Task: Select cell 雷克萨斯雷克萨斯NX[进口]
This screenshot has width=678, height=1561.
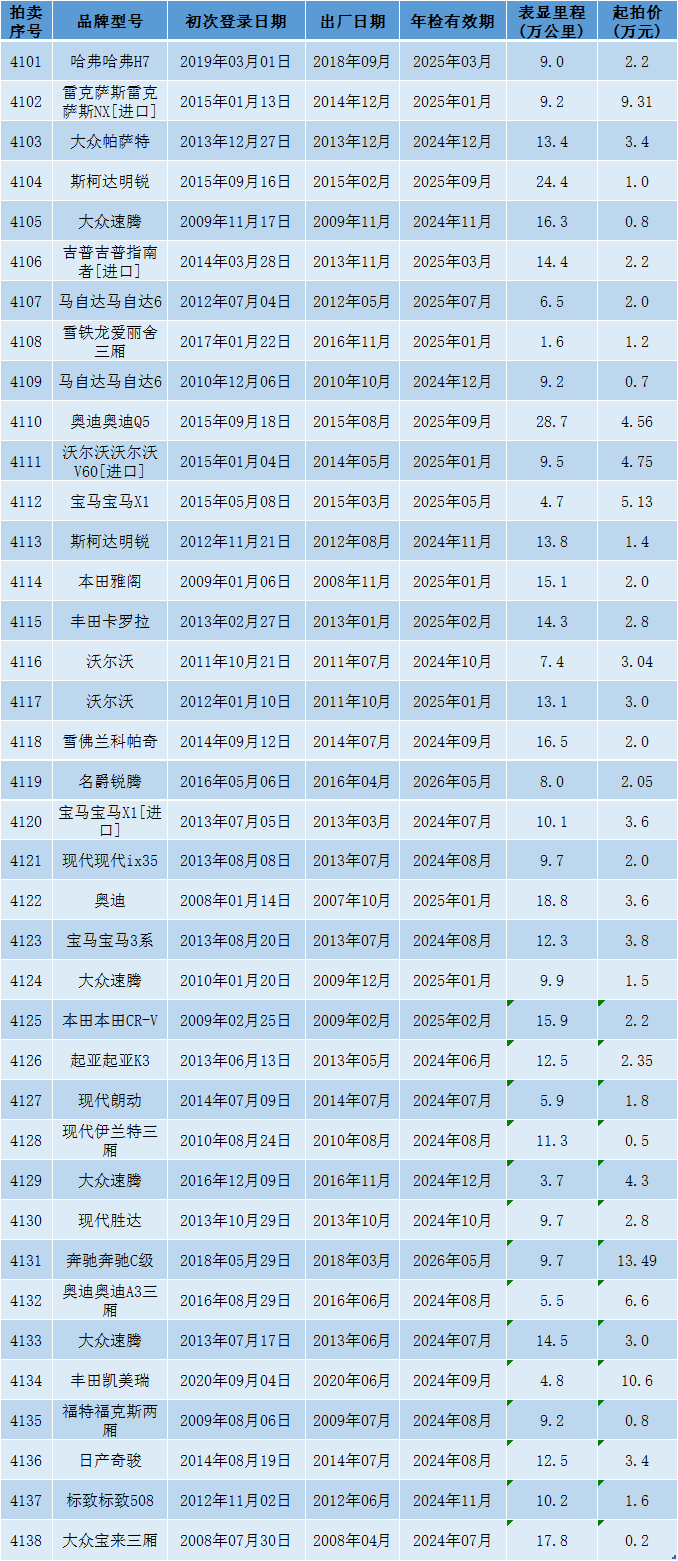Action: [110, 102]
